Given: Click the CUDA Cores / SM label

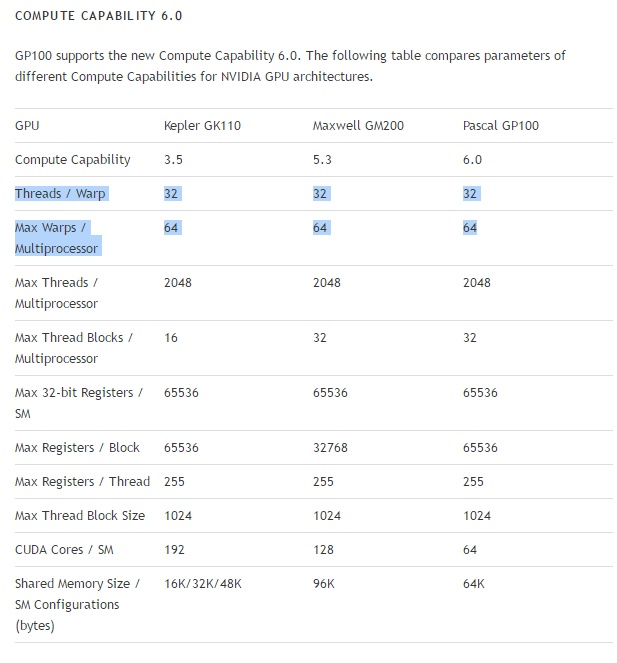Looking at the screenshot, I should [64, 550].
